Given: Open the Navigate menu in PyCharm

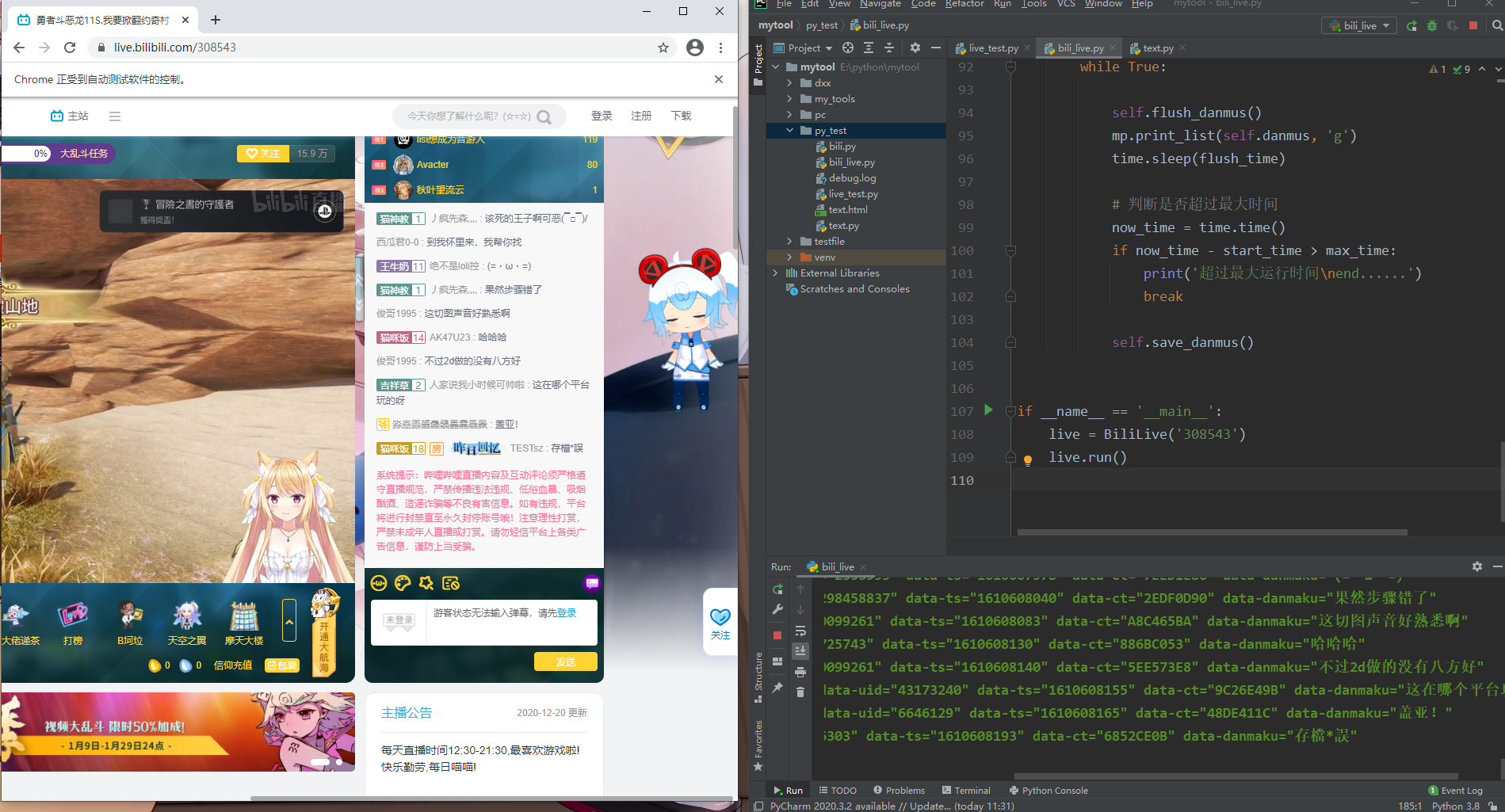Looking at the screenshot, I should (880, 4).
